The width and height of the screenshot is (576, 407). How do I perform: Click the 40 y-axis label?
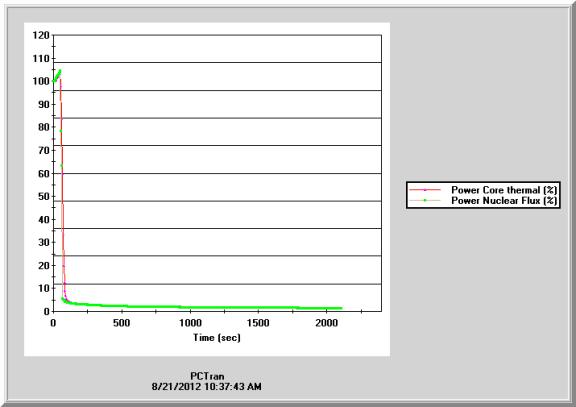[x=44, y=219]
